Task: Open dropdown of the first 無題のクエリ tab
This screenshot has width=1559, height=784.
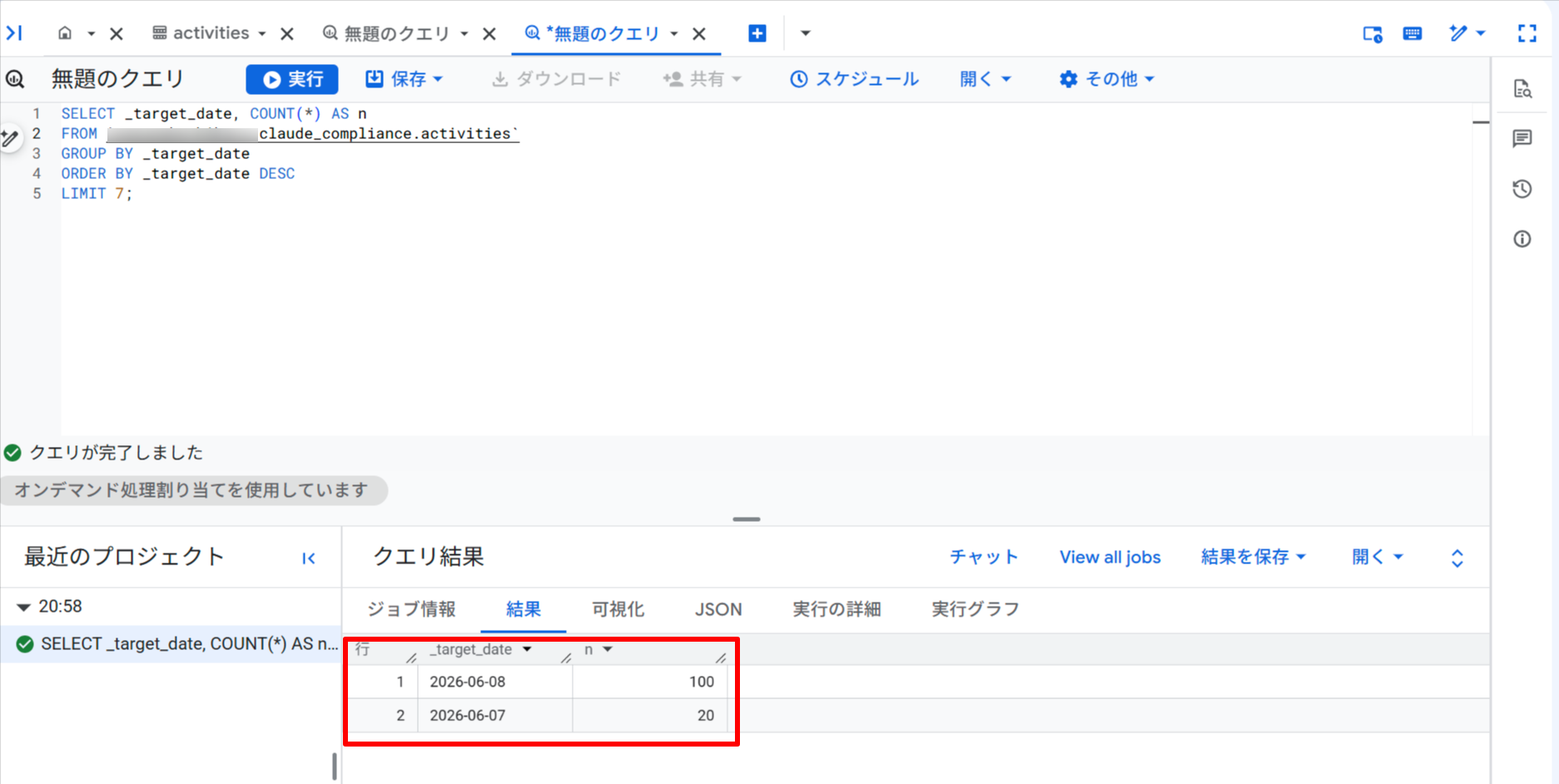Action: pyautogui.click(x=464, y=33)
